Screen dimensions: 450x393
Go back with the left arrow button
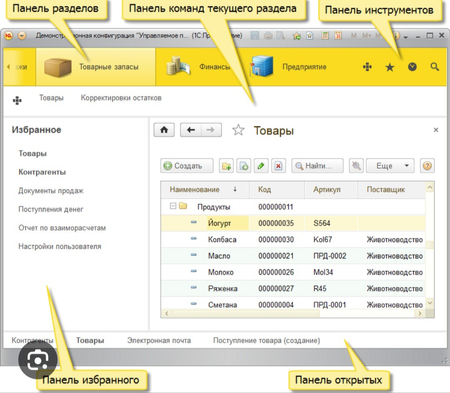point(191,130)
